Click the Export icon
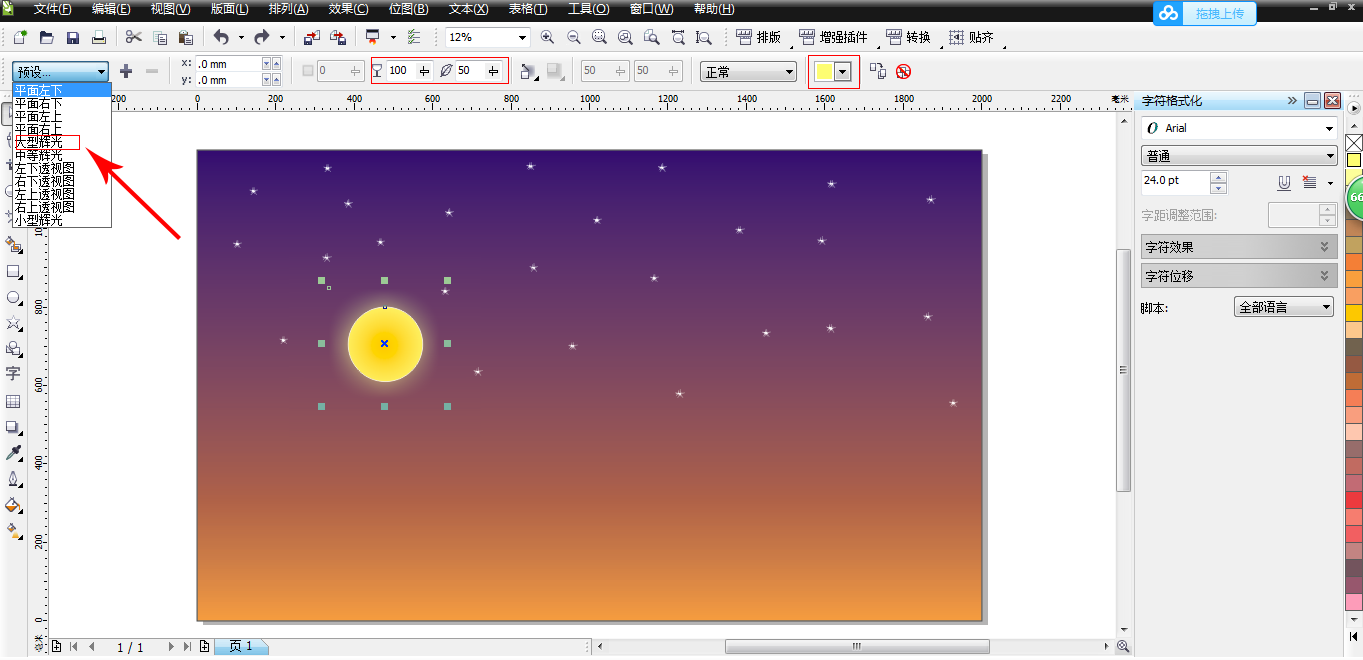Image resolution: width=1363 pixels, height=660 pixels. tap(338, 38)
